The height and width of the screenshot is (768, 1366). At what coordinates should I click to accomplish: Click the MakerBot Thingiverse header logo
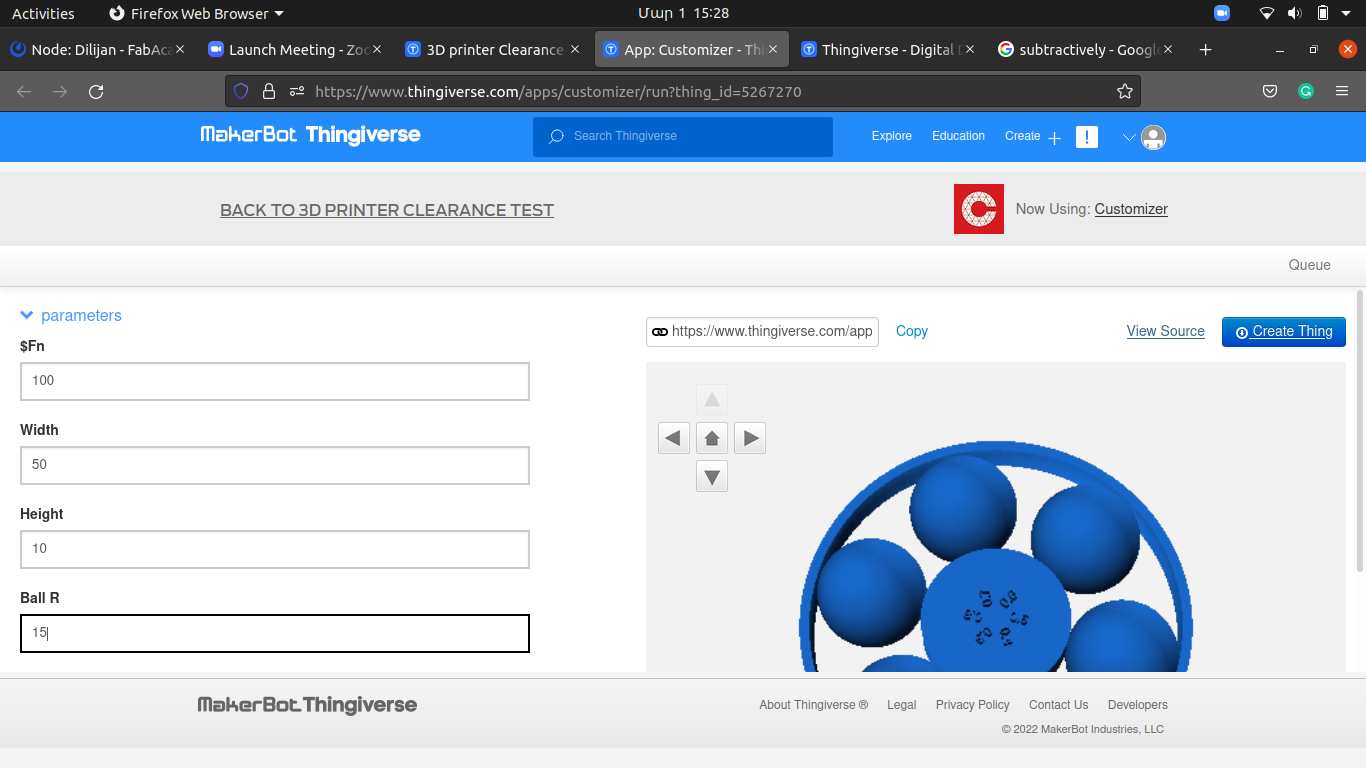click(x=311, y=135)
